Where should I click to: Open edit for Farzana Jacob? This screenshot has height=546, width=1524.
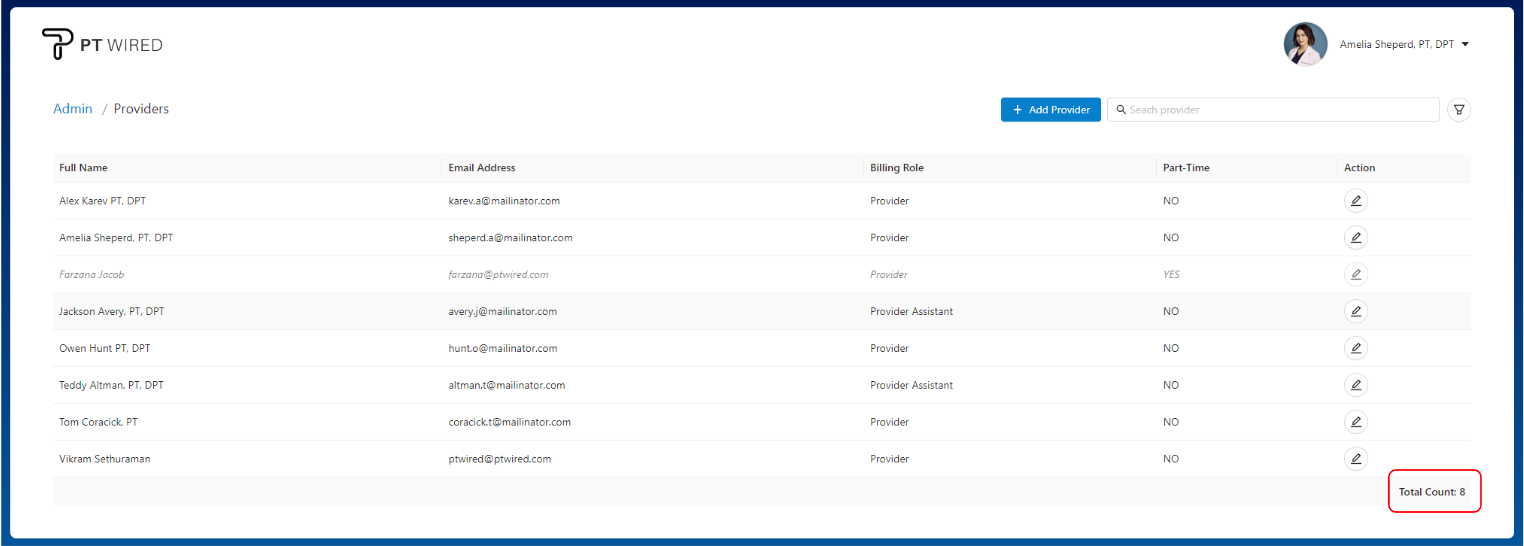[1355, 274]
